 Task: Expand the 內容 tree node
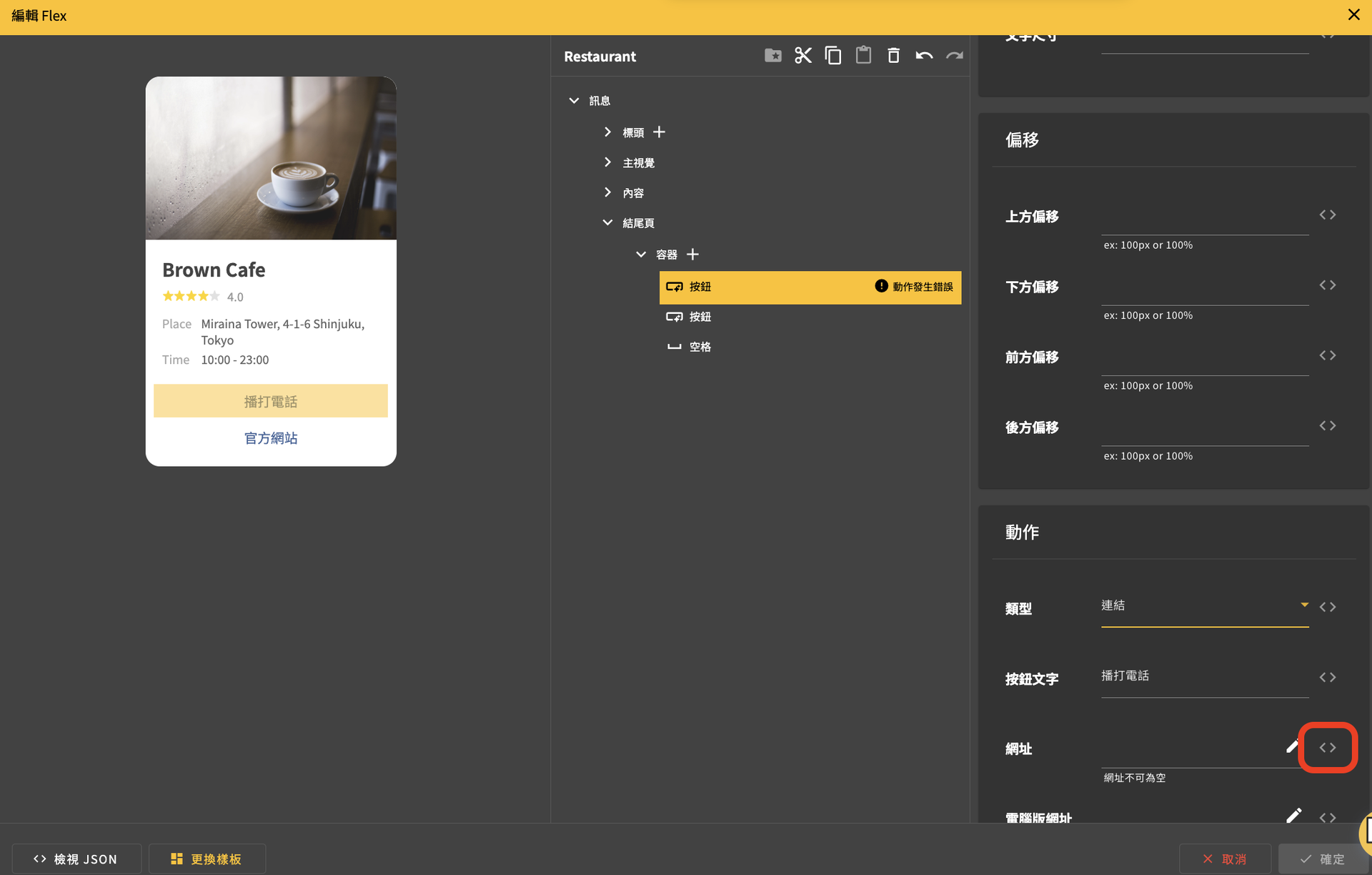(607, 192)
